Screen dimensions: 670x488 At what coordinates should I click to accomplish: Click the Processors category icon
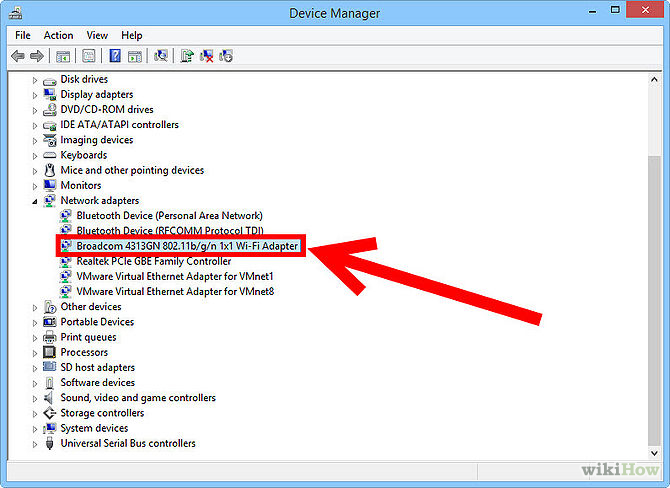pos(50,353)
